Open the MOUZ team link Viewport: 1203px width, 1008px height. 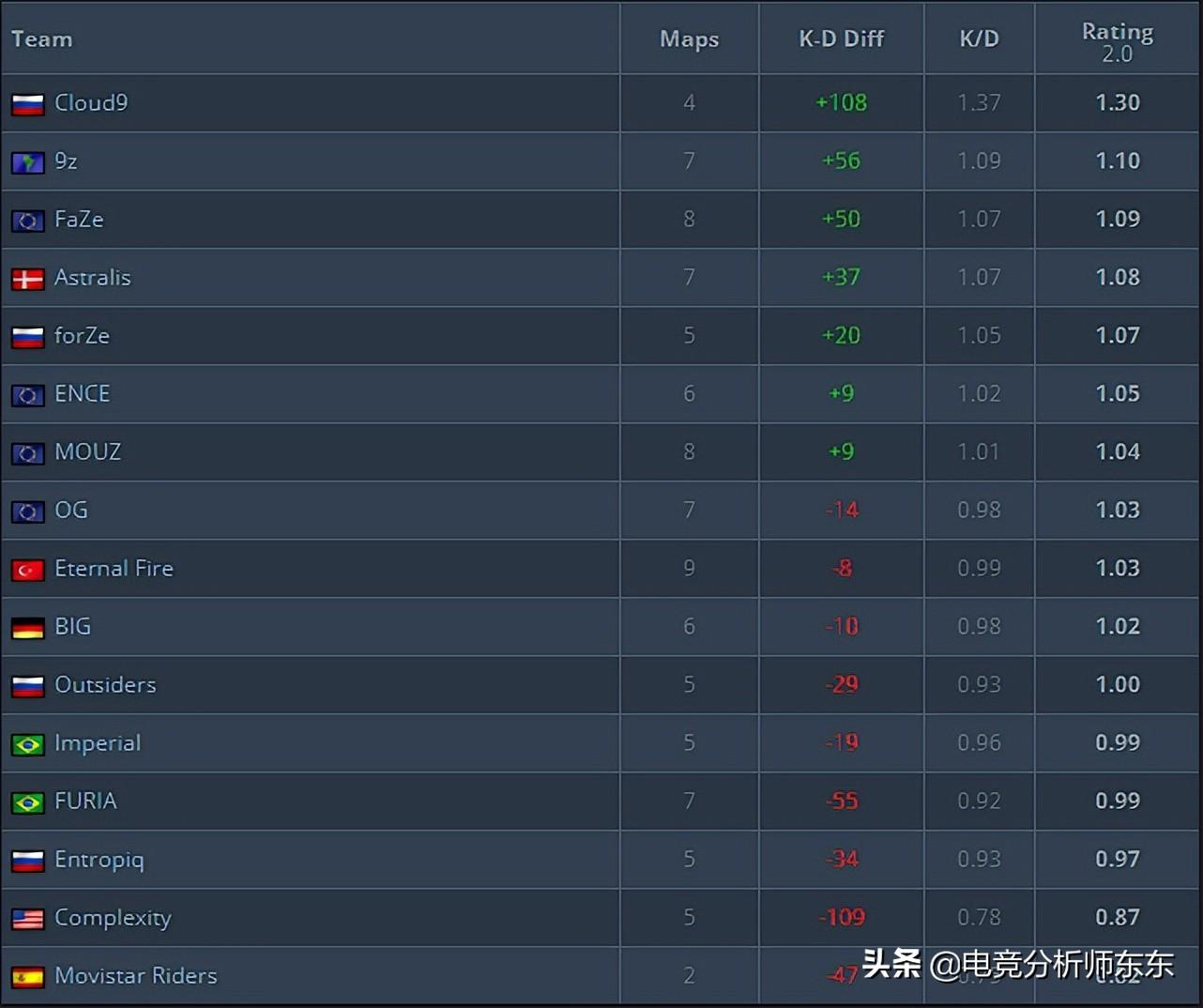(88, 451)
